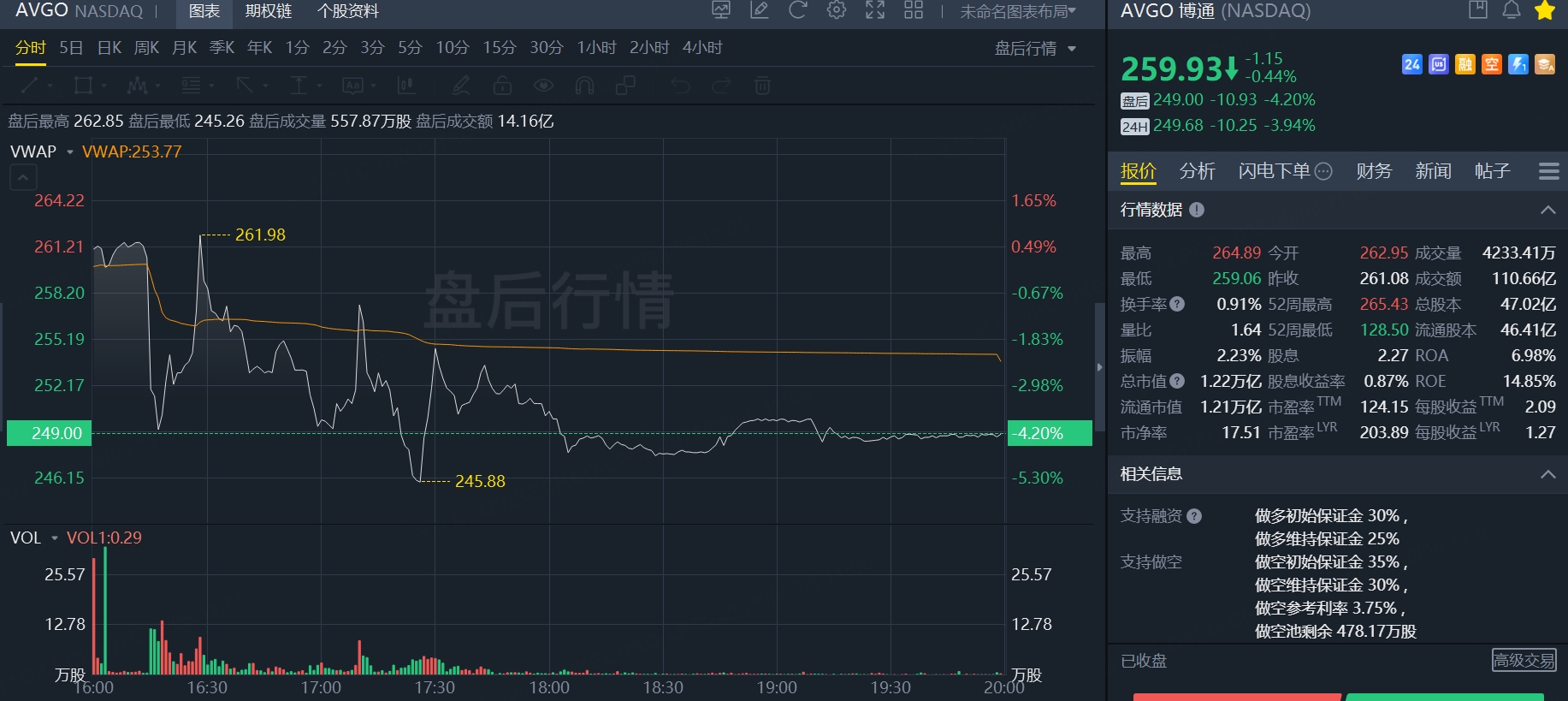This screenshot has height=701, width=1568.
Task: Set a price alert with bell icon
Action: (1512, 10)
